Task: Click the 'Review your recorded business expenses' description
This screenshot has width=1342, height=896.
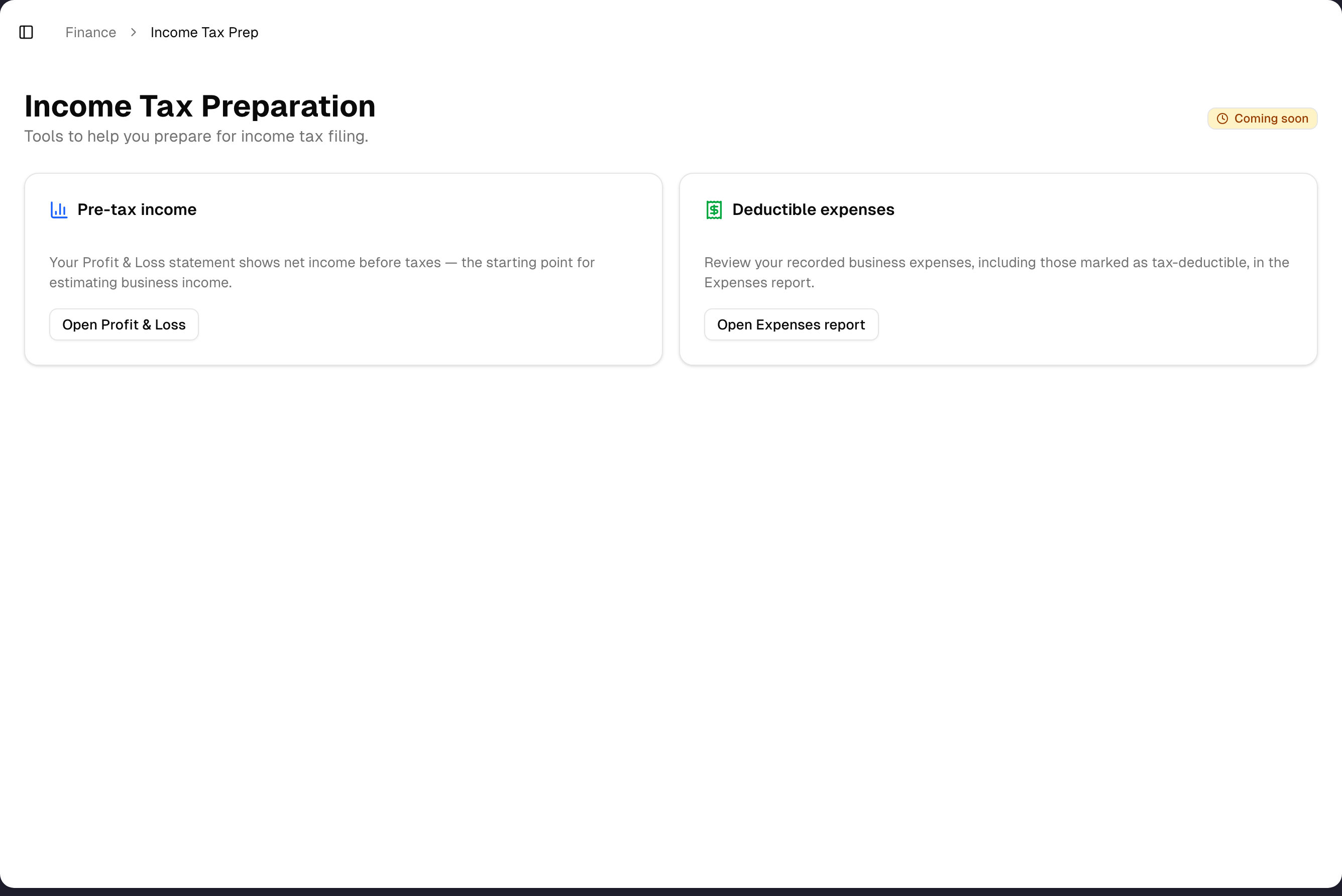Action: click(x=996, y=273)
